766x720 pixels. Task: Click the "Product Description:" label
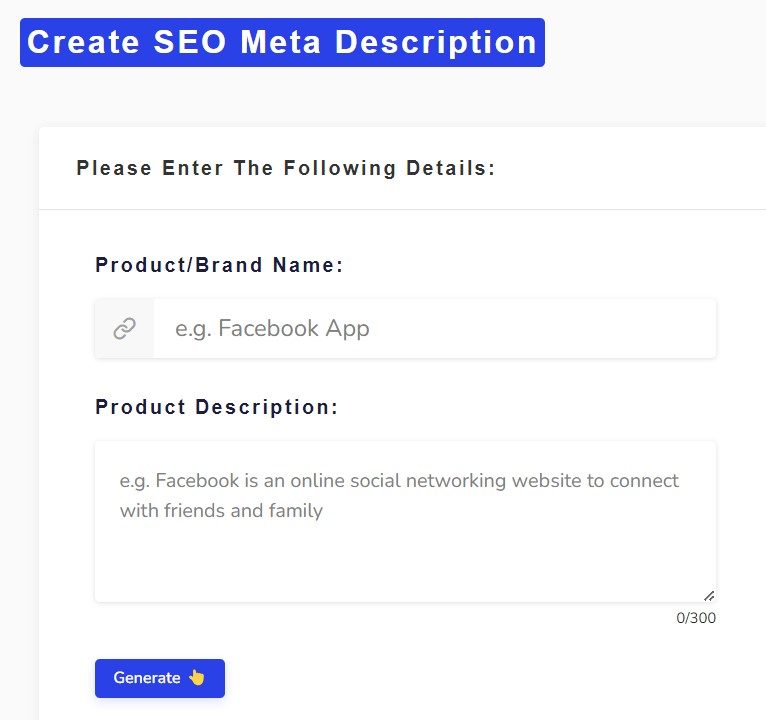217,407
